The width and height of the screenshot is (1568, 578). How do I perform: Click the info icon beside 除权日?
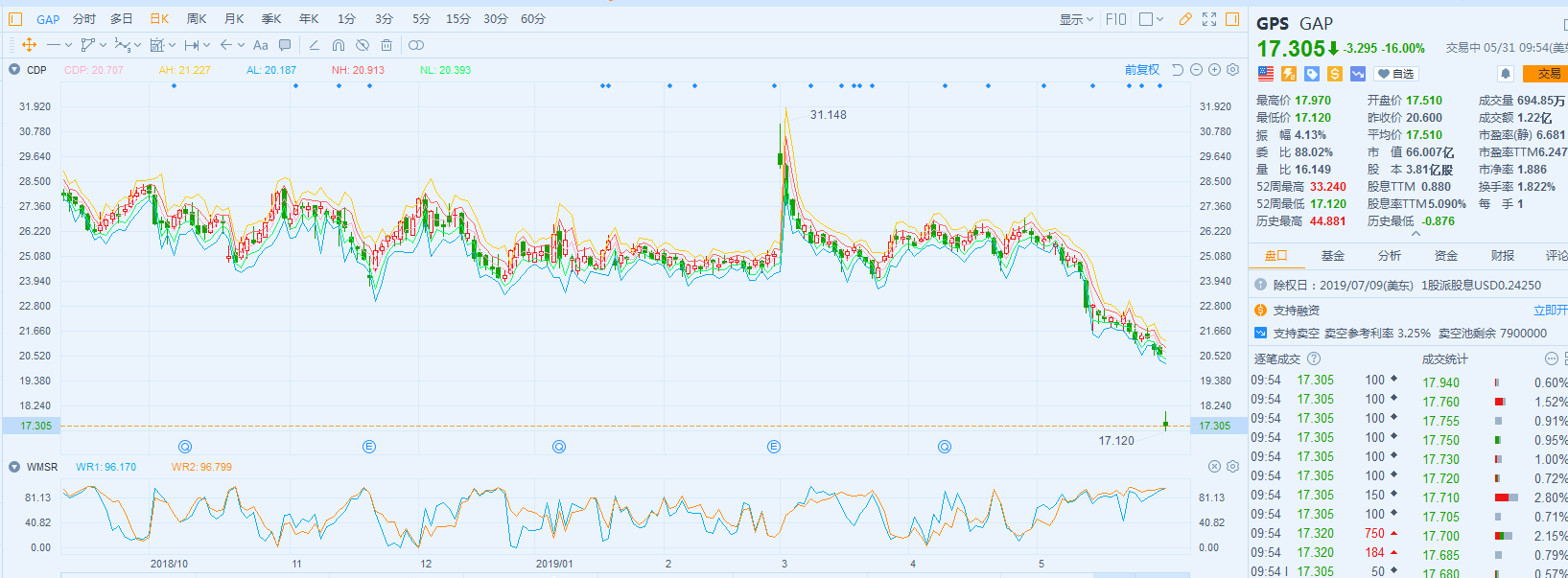pyautogui.click(x=1261, y=285)
